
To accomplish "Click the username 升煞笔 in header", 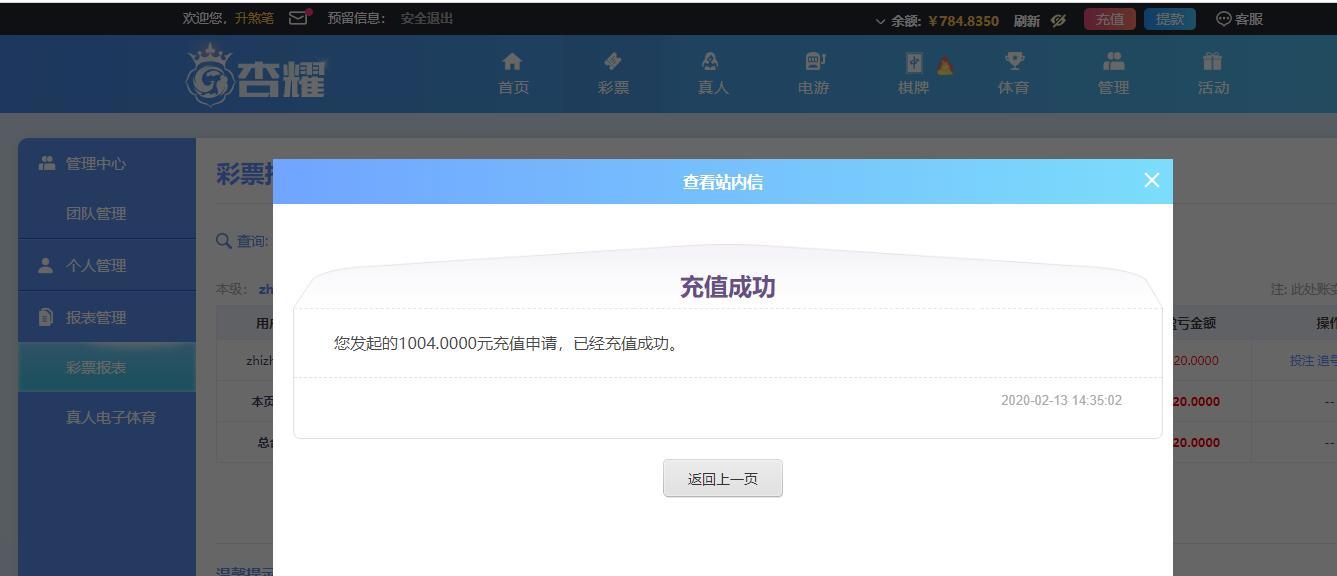I will click(254, 18).
